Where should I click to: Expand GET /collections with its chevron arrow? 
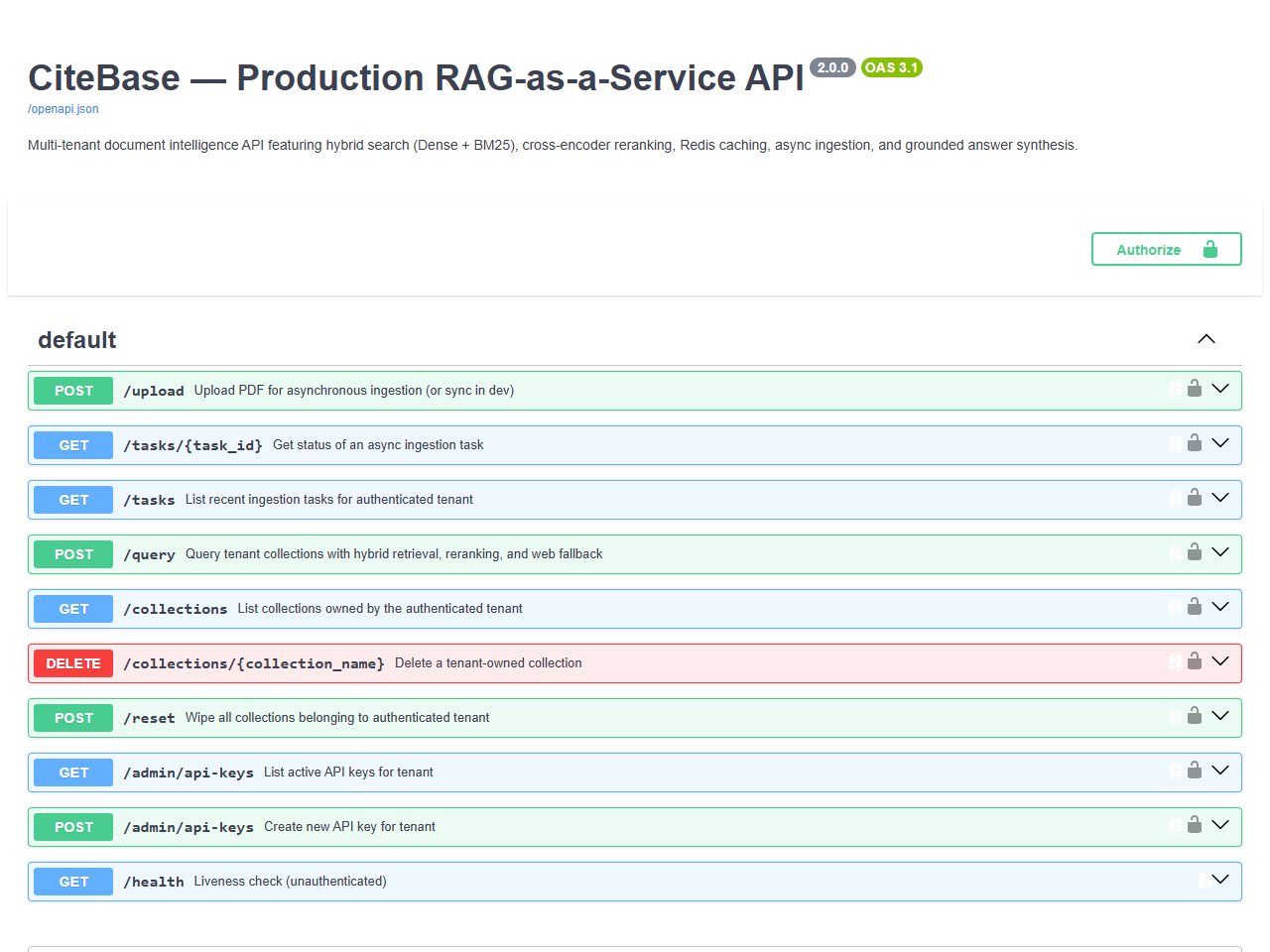click(x=1220, y=607)
